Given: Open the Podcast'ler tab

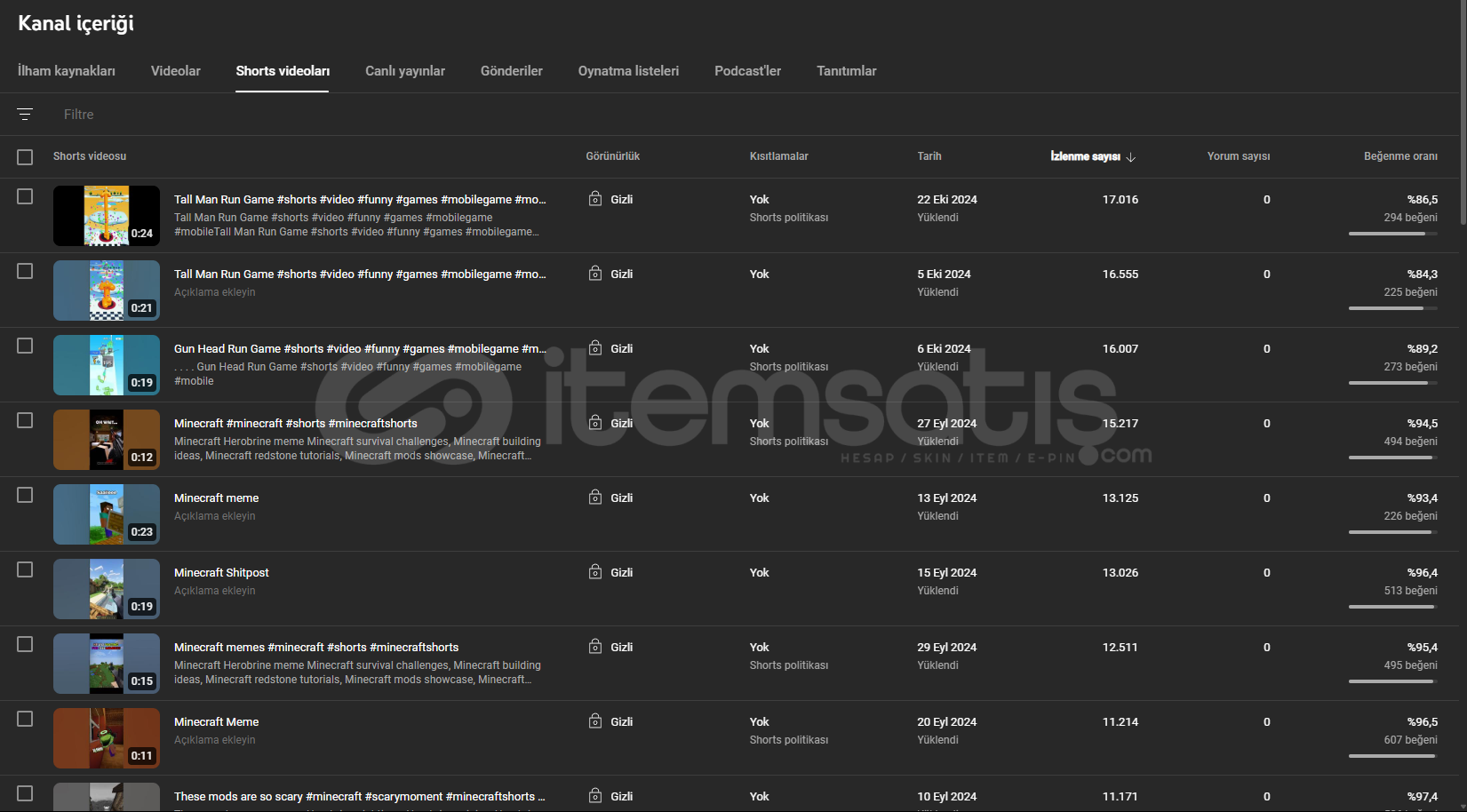Looking at the screenshot, I should tap(748, 71).
